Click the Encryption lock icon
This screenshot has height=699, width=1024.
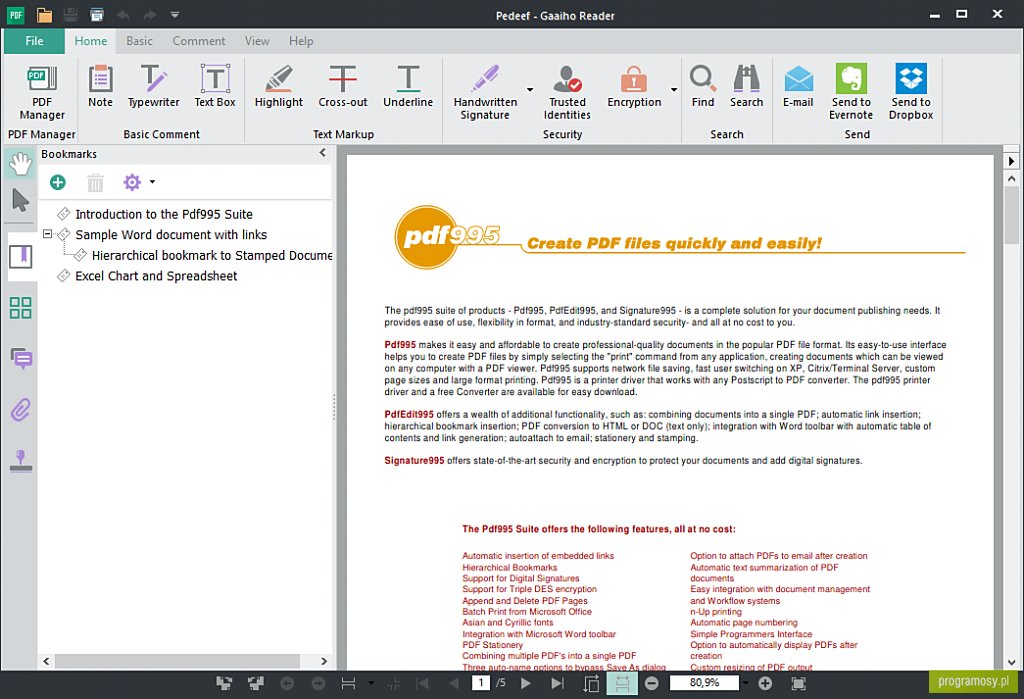tap(633, 80)
